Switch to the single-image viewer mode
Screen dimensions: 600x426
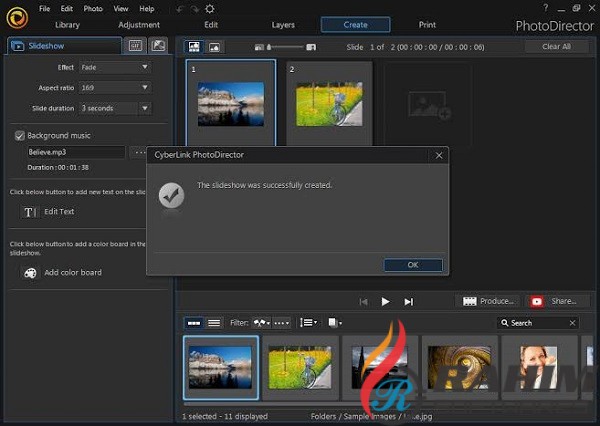click(214, 47)
